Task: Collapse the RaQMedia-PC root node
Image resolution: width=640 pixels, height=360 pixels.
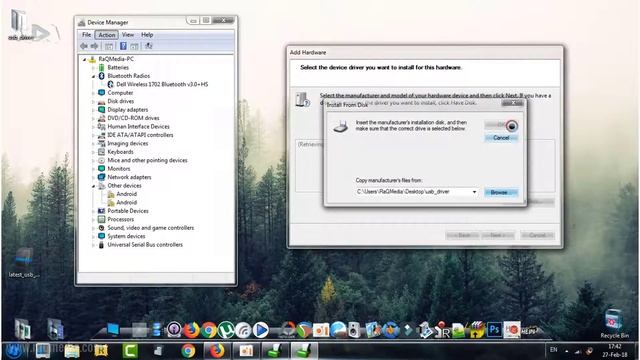Action: (x=84, y=59)
